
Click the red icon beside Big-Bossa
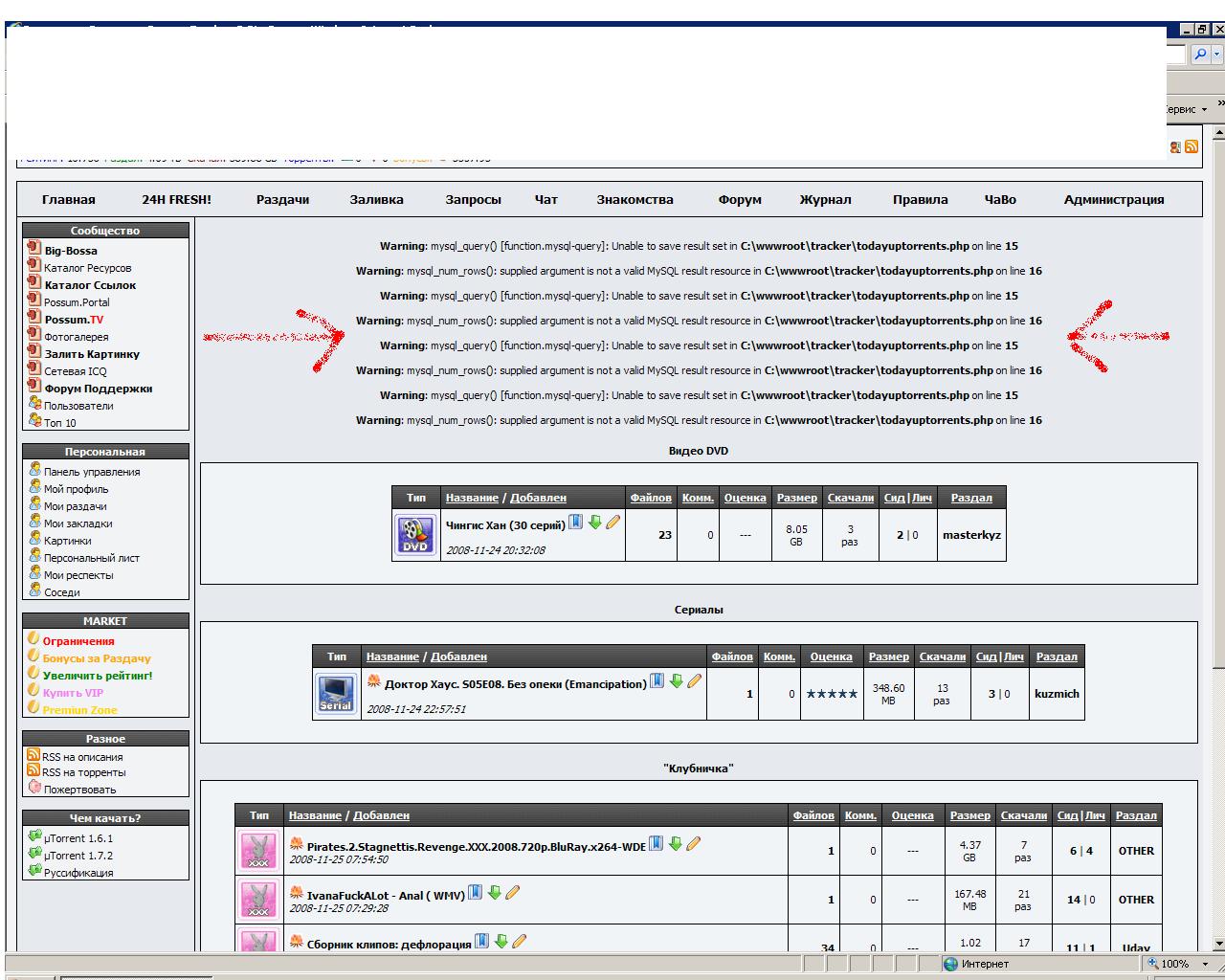pos(34,248)
